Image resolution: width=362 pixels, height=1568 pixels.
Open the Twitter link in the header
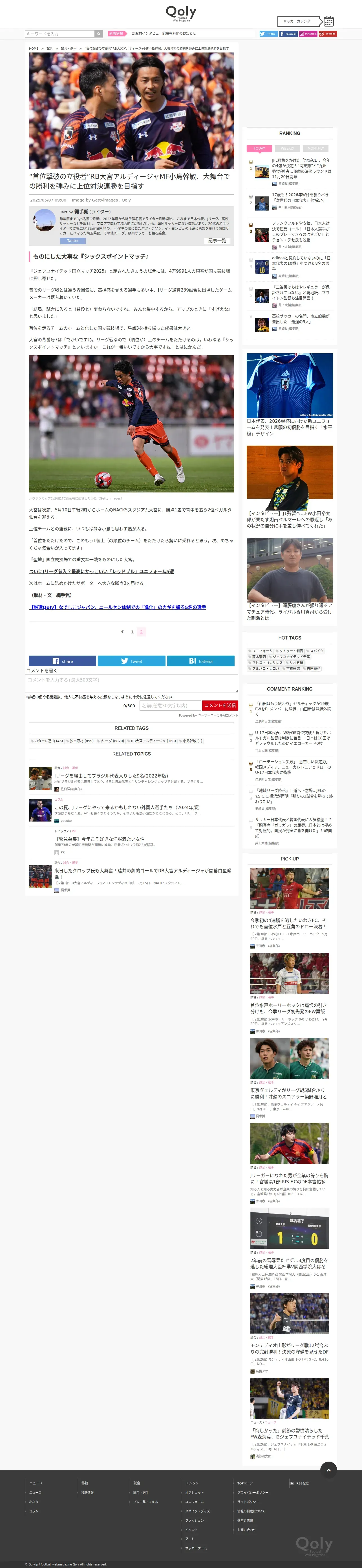(x=268, y=34)
